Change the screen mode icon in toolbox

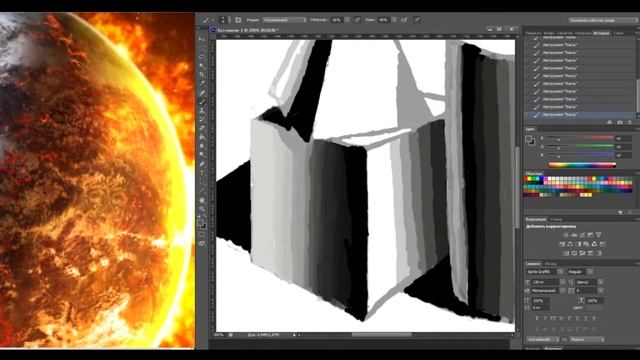[202, 243]
